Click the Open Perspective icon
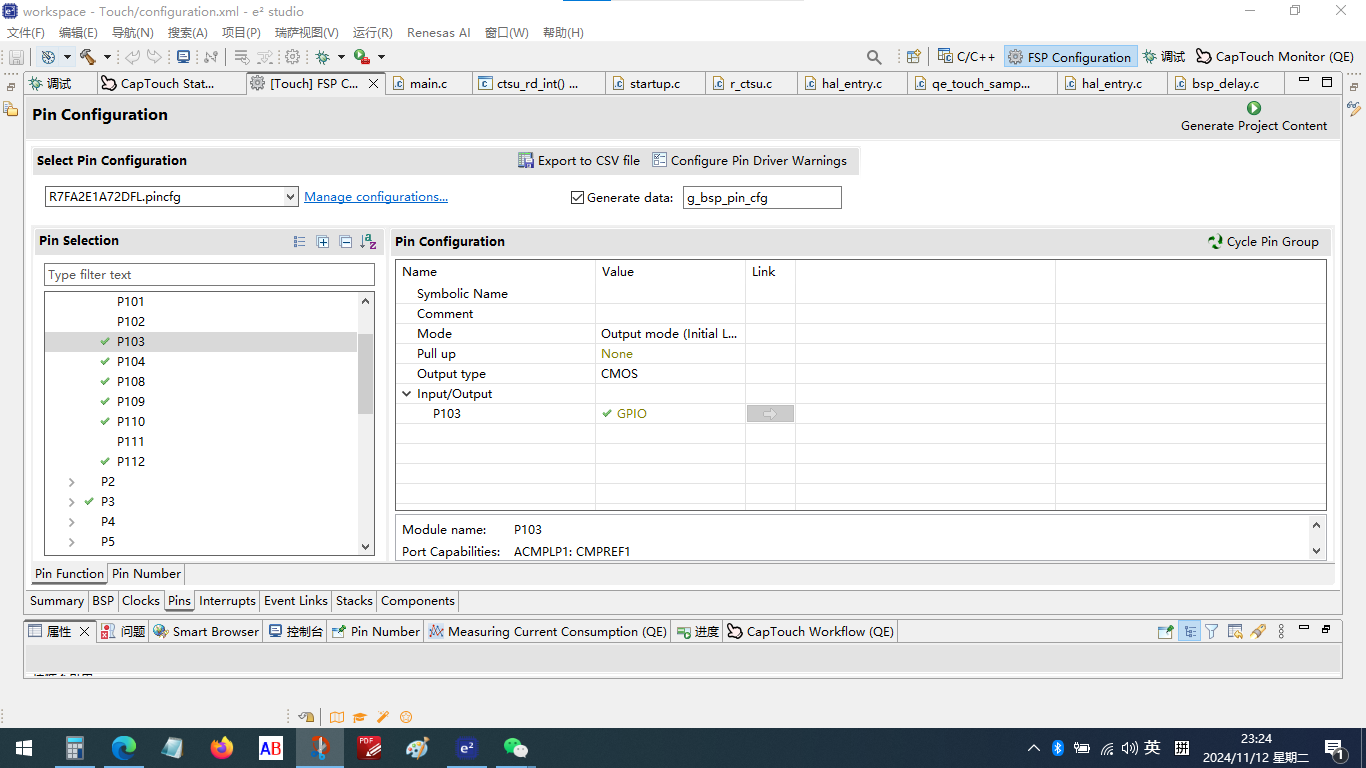The height and width of the screenshot is (768, 1366). pos(913,57)
